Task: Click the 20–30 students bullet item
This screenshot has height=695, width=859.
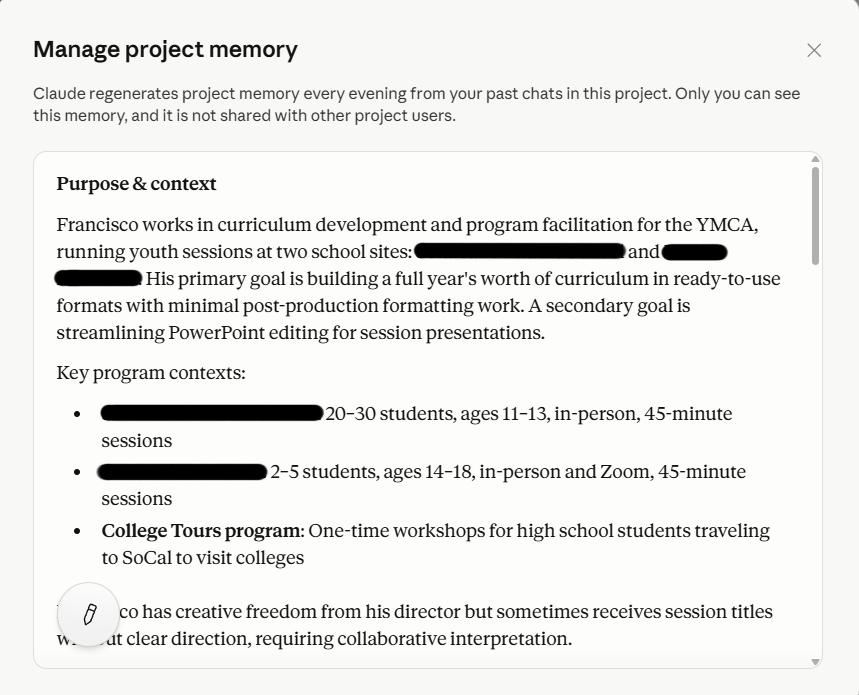Action: (x=416, y=427)
